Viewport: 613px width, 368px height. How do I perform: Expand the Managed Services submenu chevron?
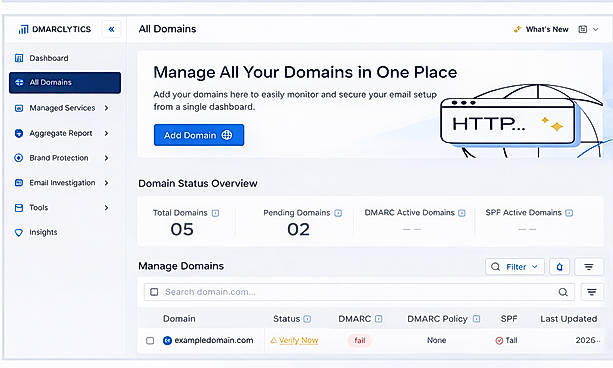click(106, 108)
